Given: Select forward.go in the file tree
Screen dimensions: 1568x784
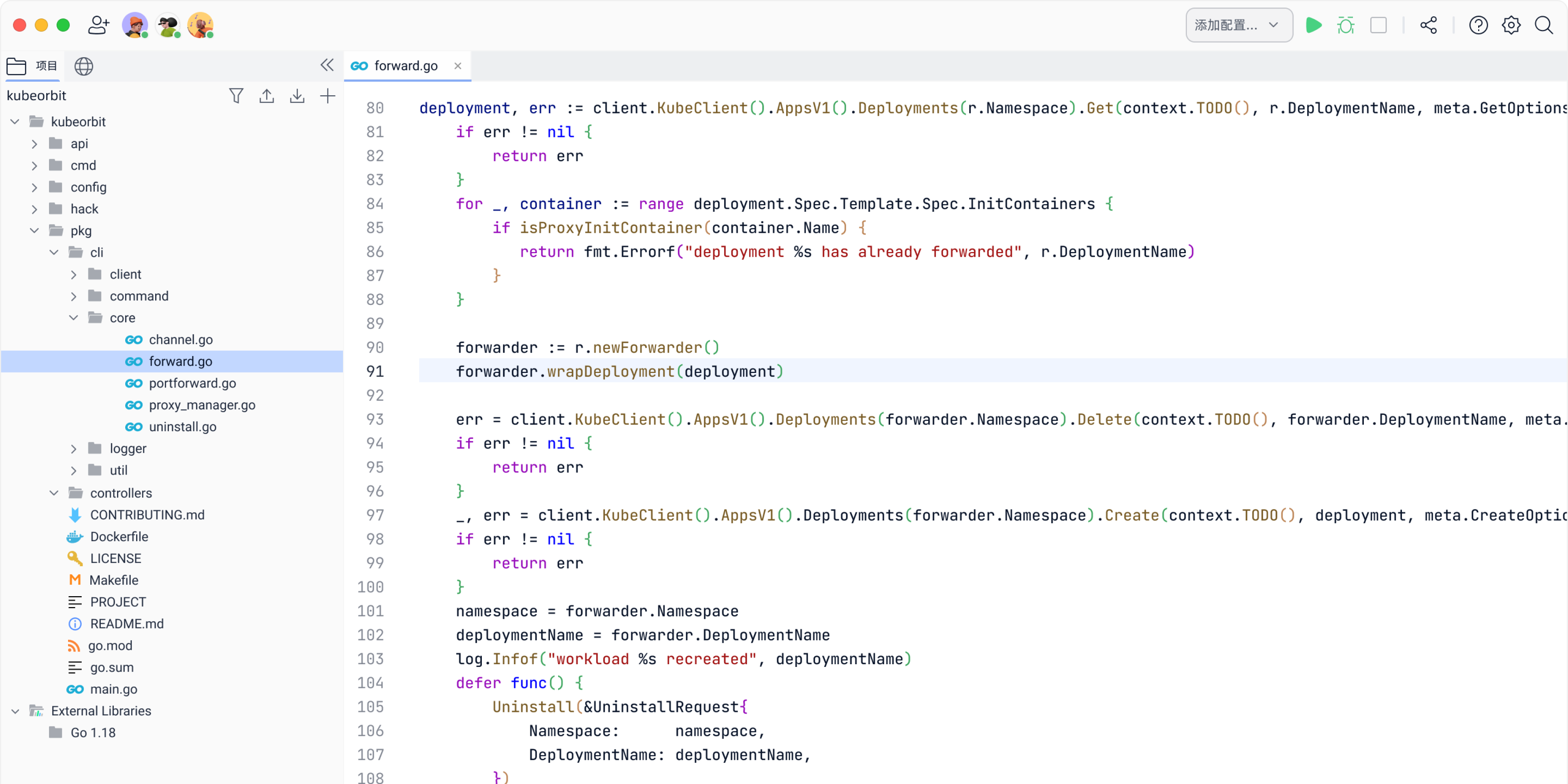Looking at the screenshot, I should [x=180, y=362].
